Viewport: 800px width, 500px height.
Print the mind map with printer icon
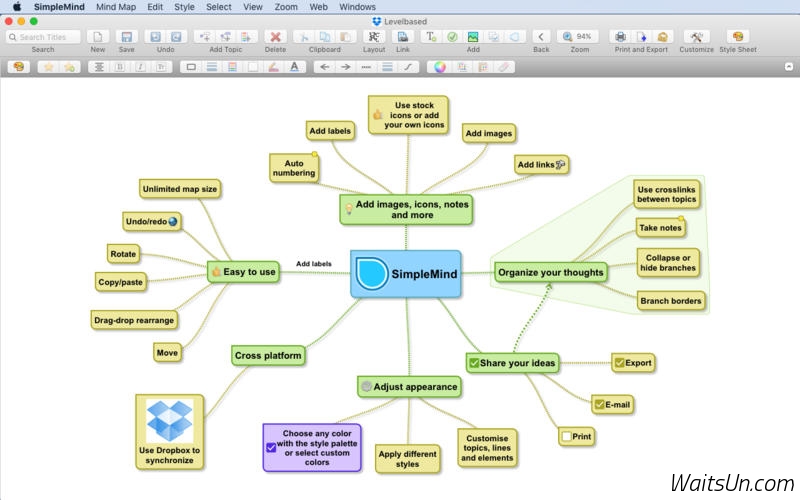click(620, 37)
